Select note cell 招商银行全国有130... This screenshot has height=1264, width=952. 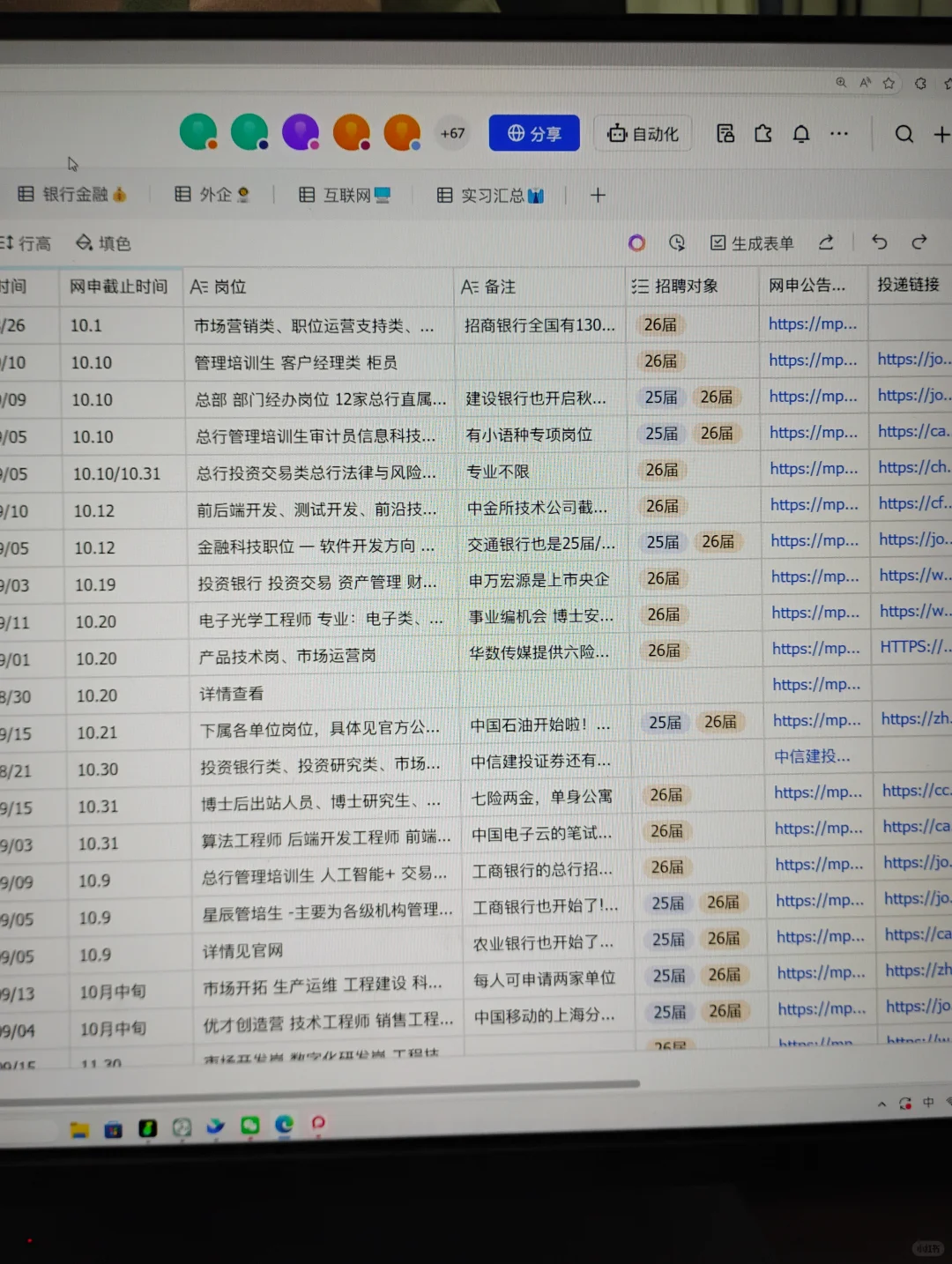tap(540, 325)
